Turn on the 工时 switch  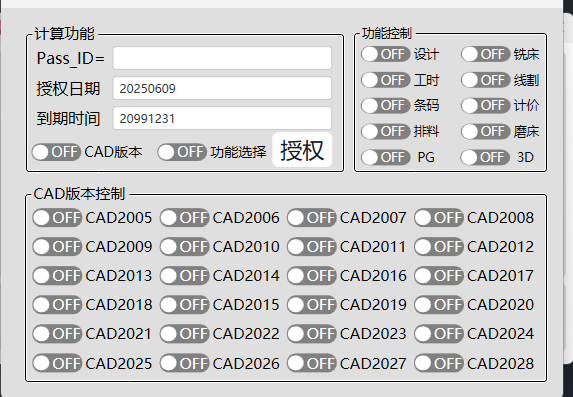(x=386, y=80)
